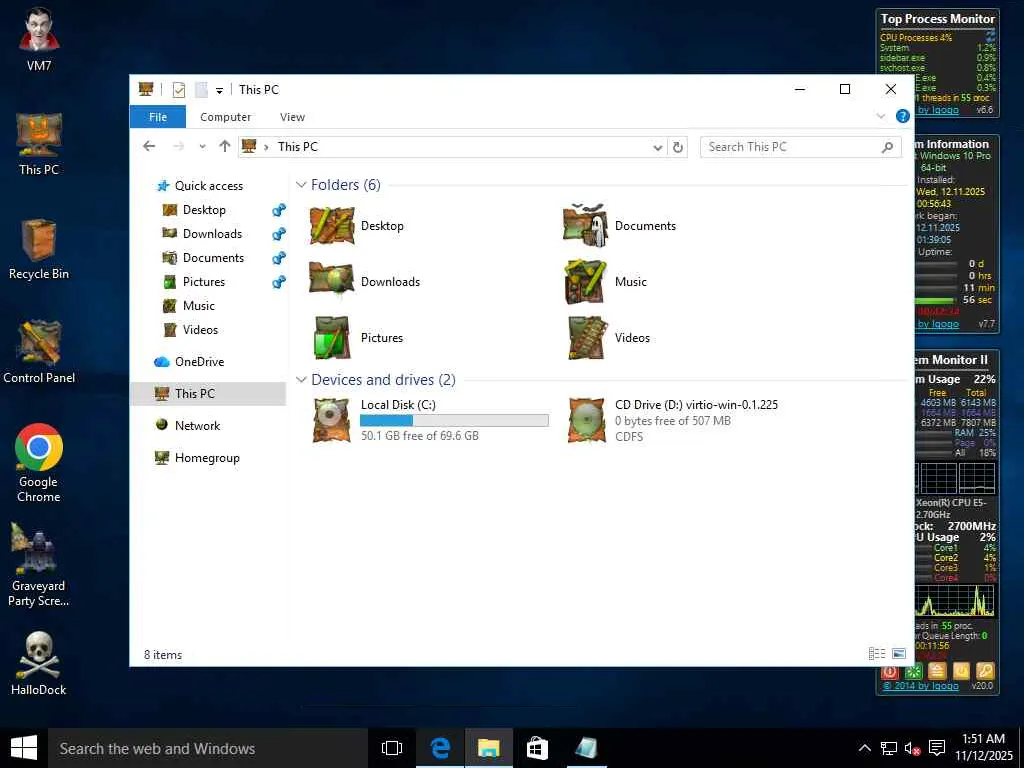
Task: Expand the ribbon with the chevron
Action: [x=881, y=116]
